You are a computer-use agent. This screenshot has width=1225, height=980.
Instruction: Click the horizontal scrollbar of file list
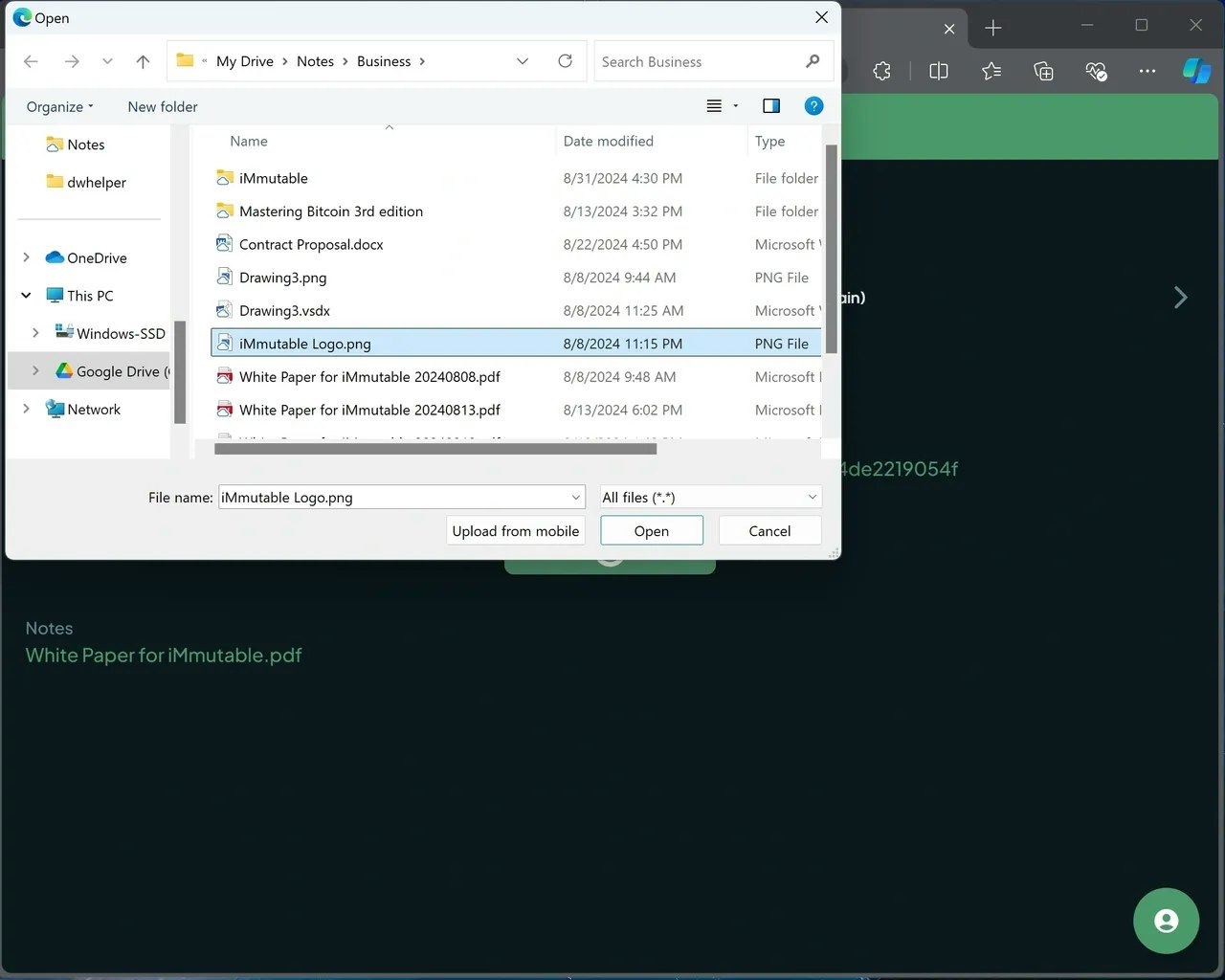pos(435,449)
